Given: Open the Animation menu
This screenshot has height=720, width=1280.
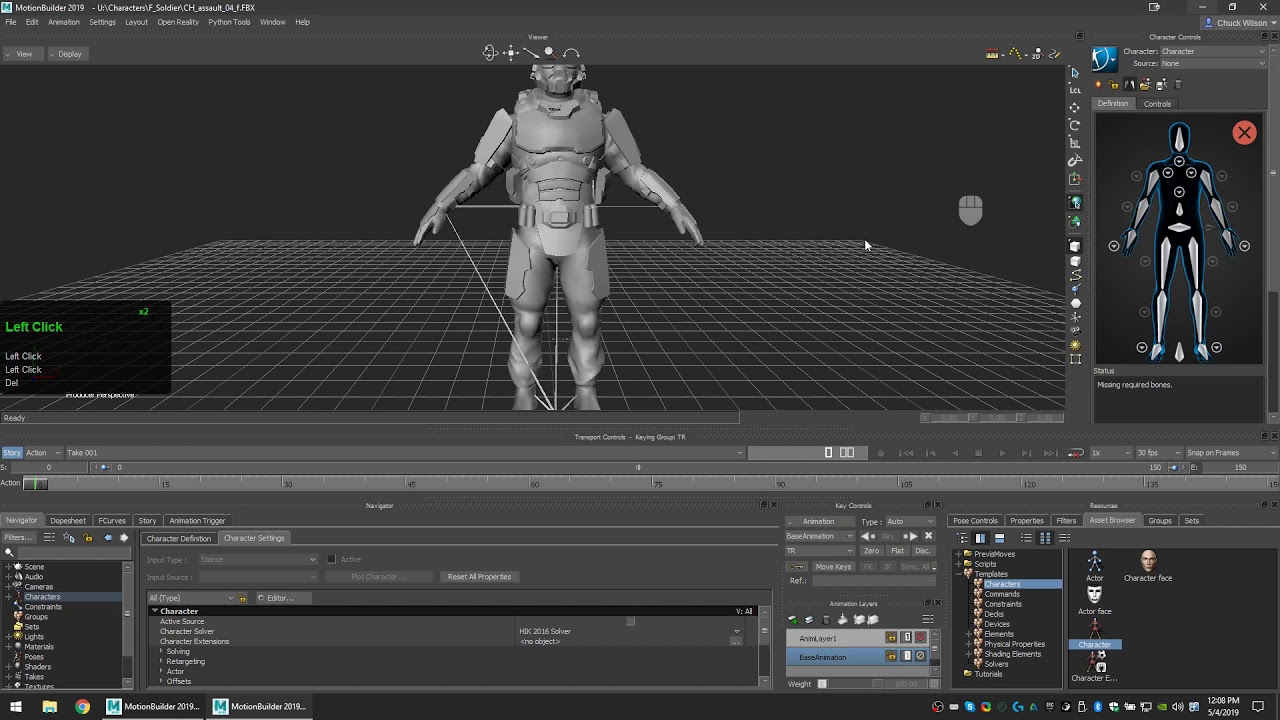Looking at the screenshot, I should (64, 22).
